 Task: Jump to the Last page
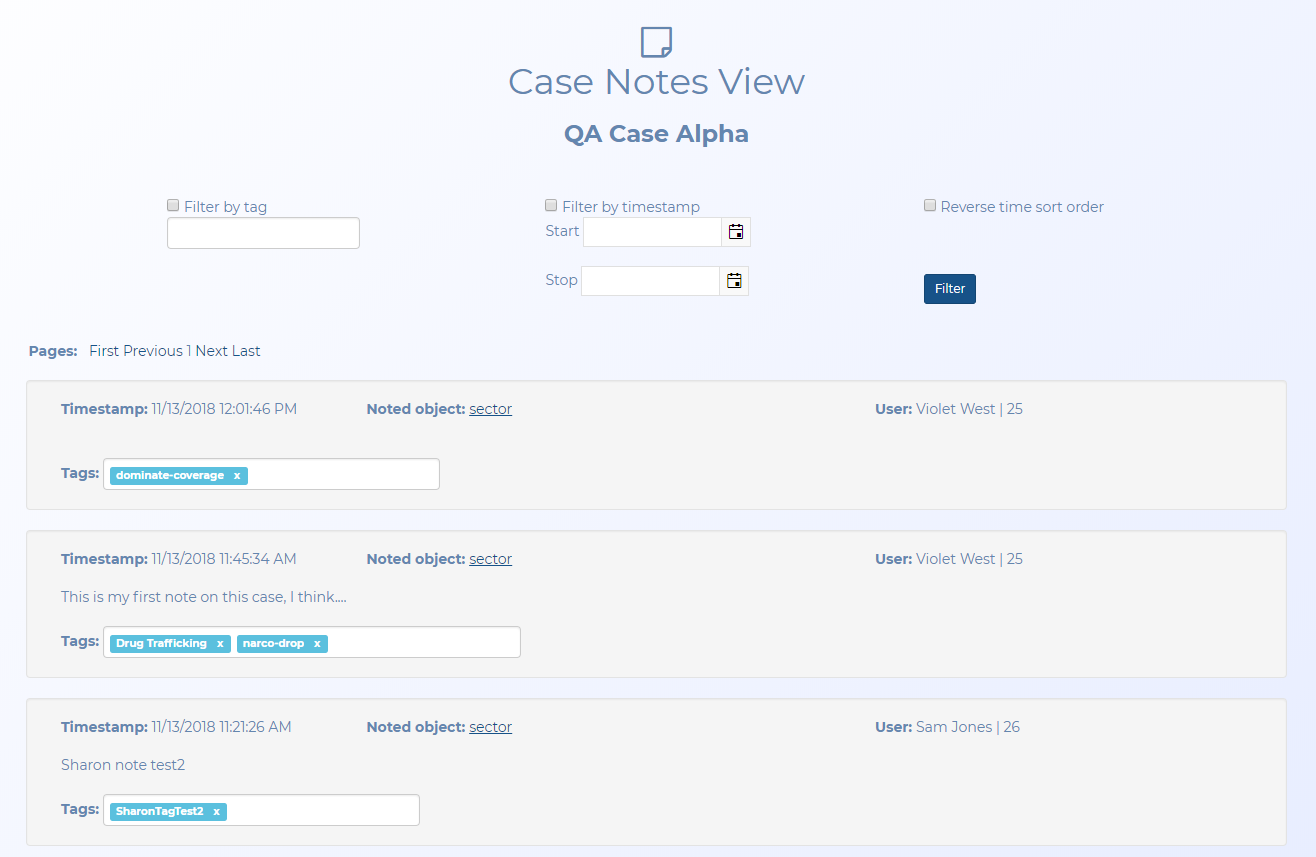click(246, 351)
